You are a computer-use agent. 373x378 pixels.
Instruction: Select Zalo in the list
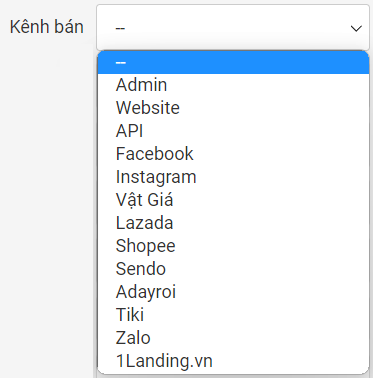click(x=233, y=338)
